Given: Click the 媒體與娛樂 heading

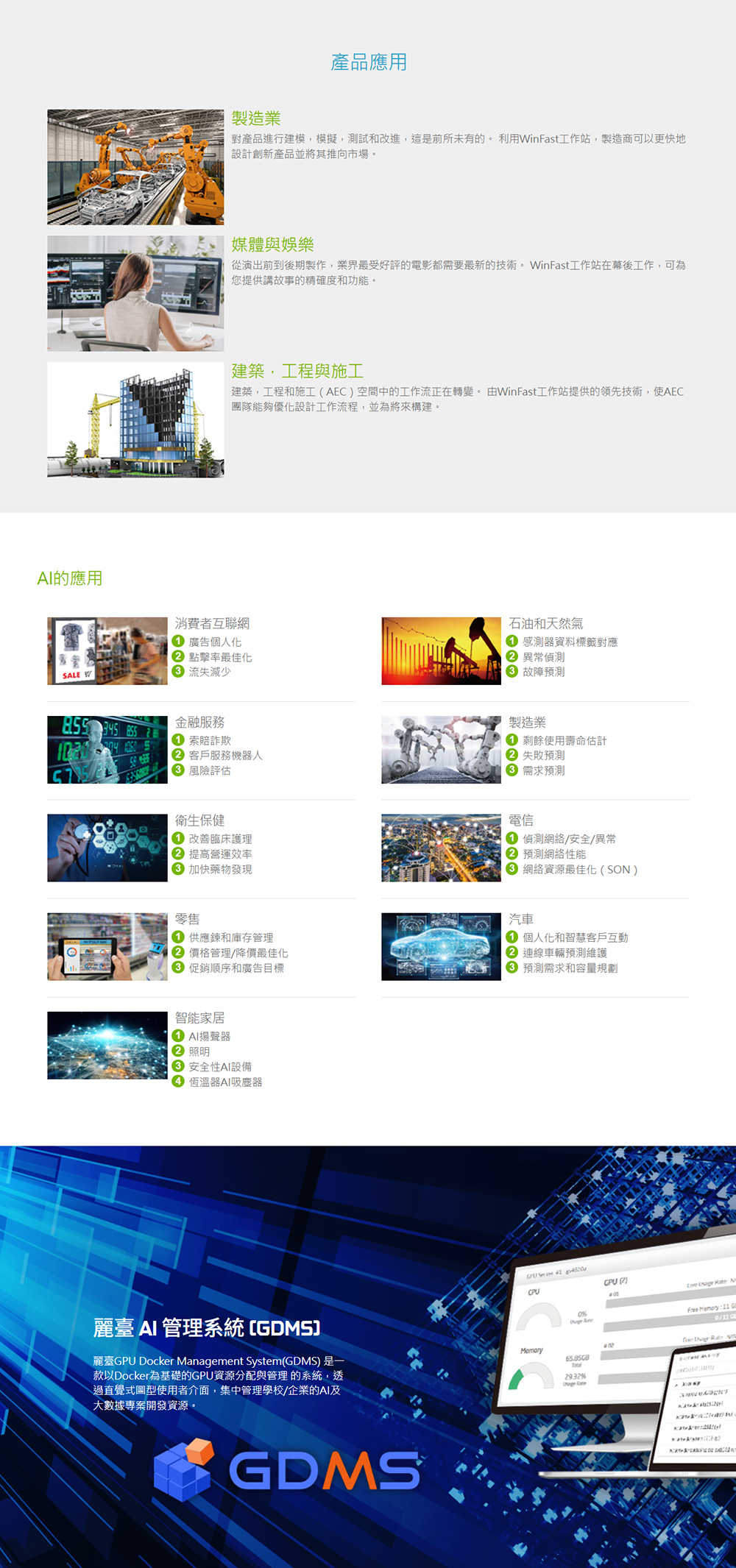Looking at the screenshot, I should [273, 245].
